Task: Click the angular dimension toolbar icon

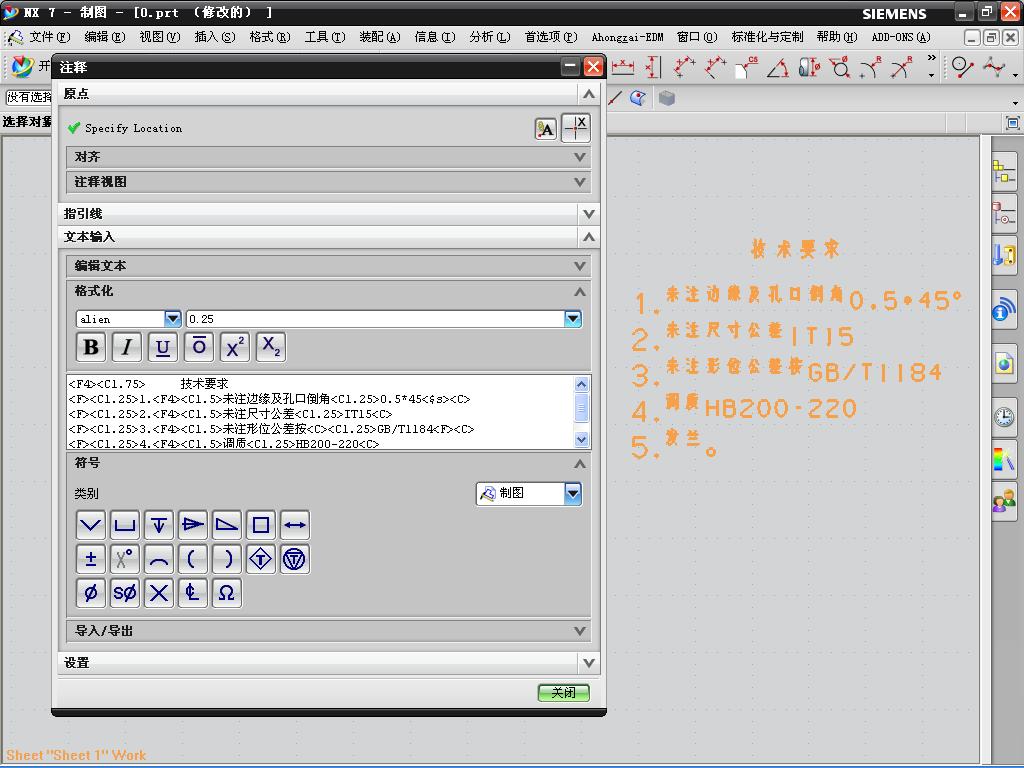Action: click(x=778, y=67)
